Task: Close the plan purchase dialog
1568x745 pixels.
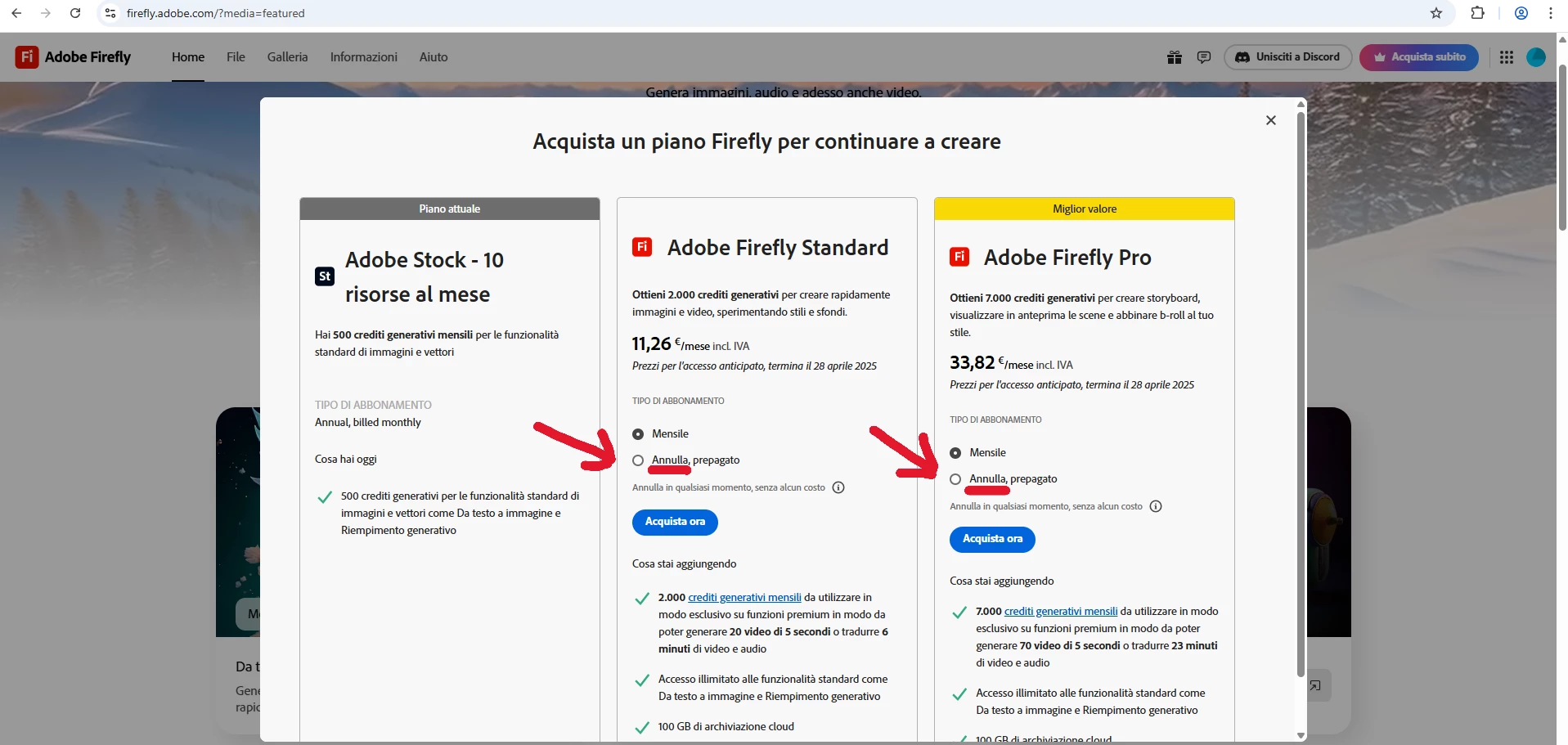Action: pyautogui.click(x=1271, y=120)
